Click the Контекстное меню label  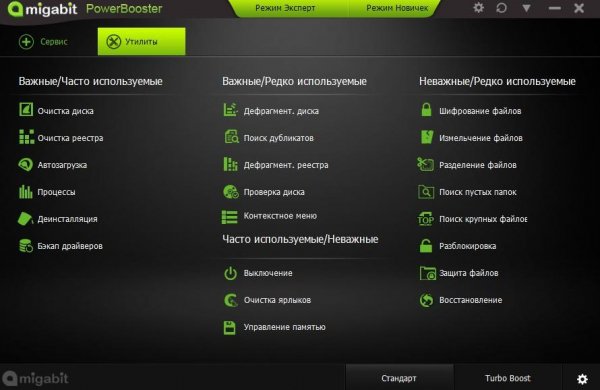(x=280, y=216)
